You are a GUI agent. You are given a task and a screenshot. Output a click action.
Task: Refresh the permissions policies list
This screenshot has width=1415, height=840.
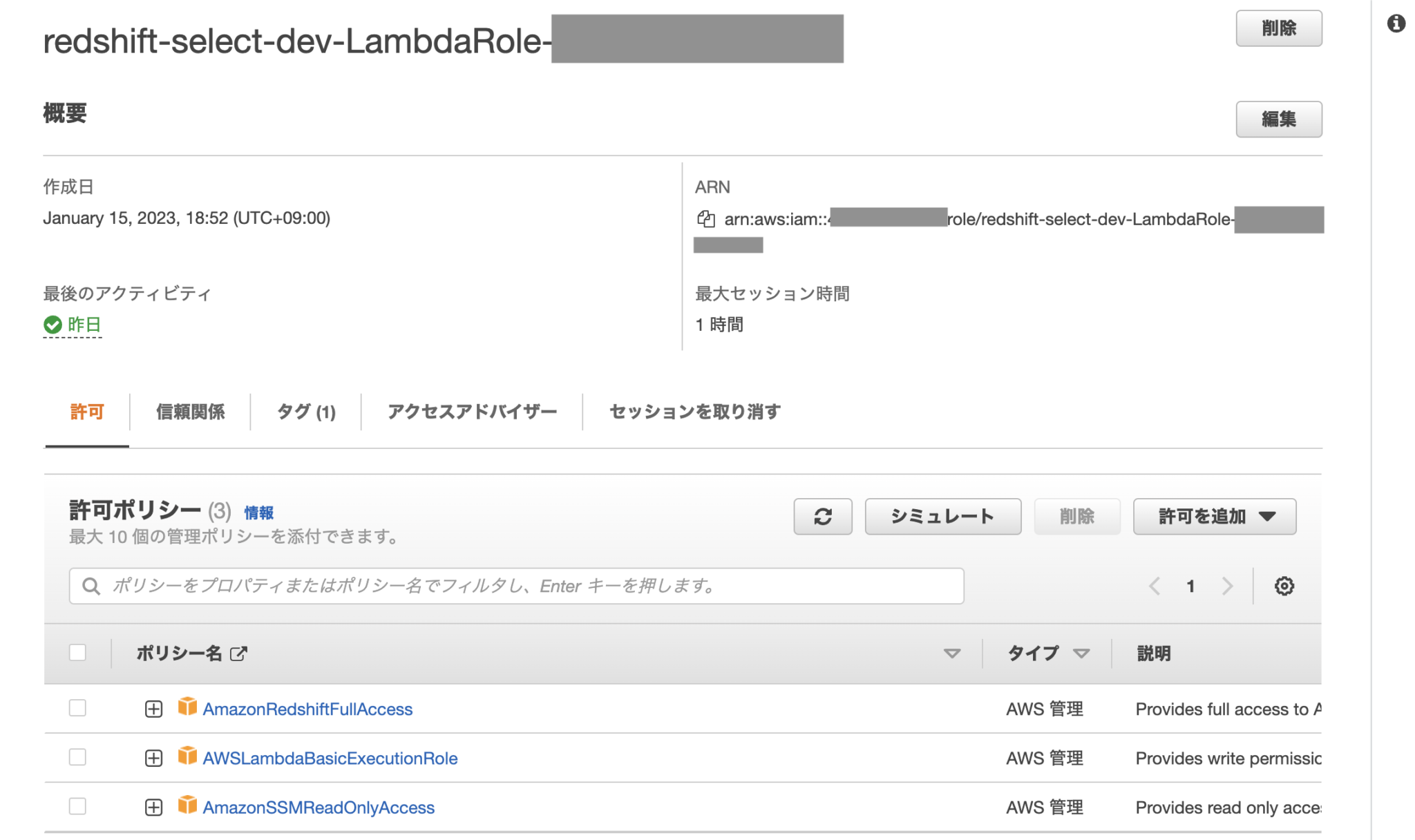tap(822, 516)
